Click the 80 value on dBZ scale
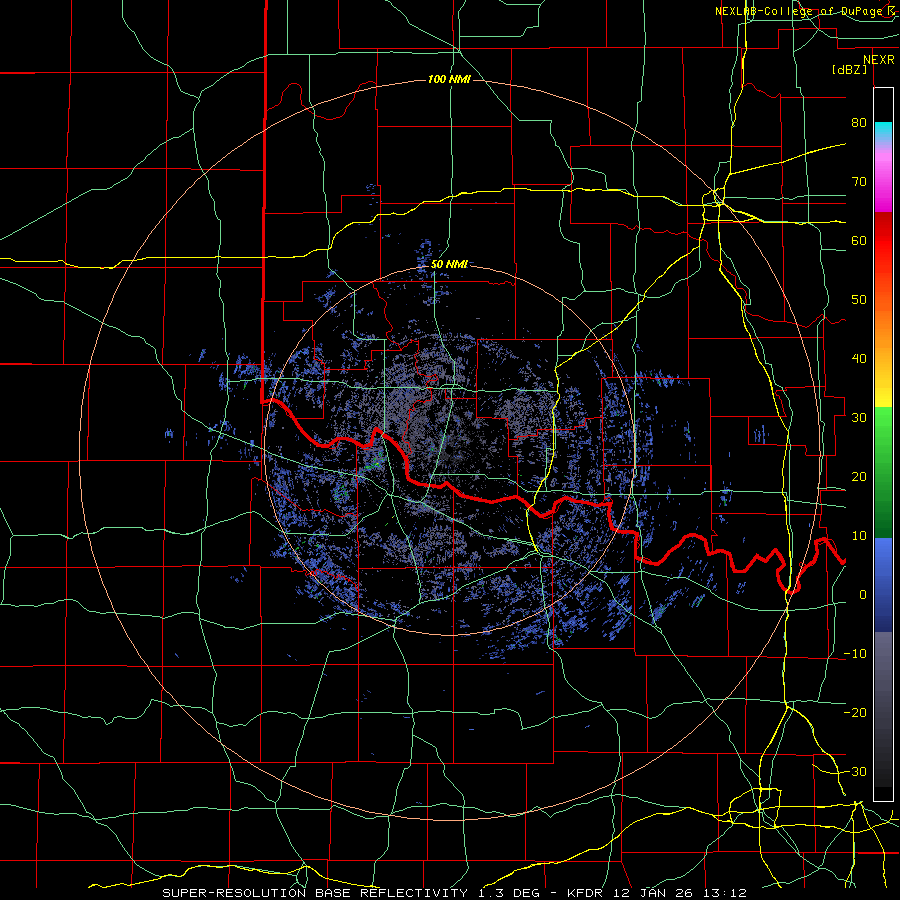900x900 pixels. click(859, 122)
